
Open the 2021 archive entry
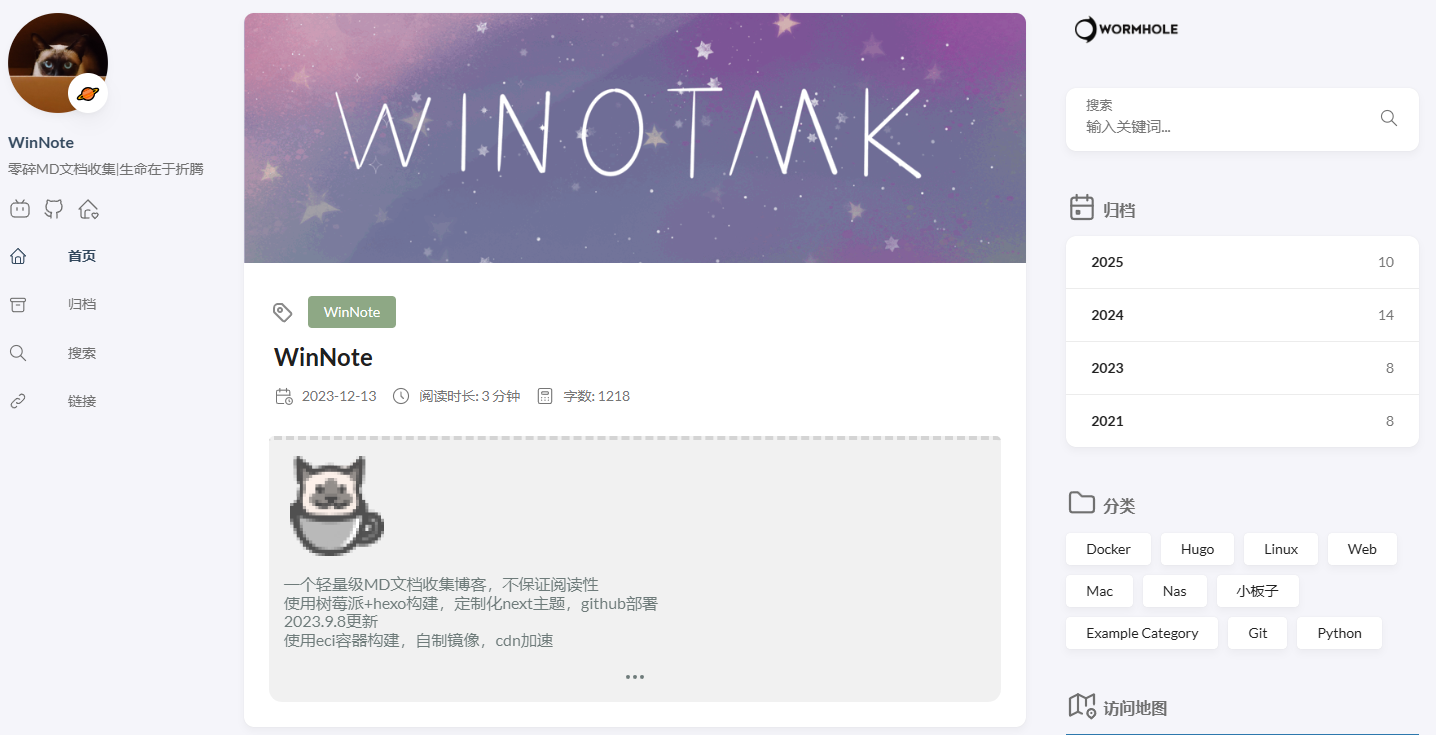[x=1242, y=421]
